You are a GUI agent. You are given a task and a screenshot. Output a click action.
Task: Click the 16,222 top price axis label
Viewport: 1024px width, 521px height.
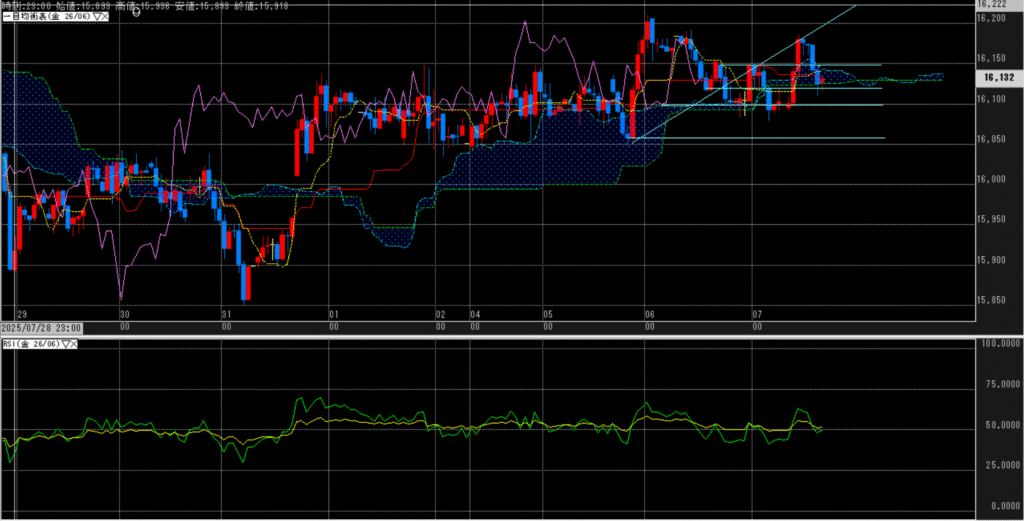coord(991,4)
